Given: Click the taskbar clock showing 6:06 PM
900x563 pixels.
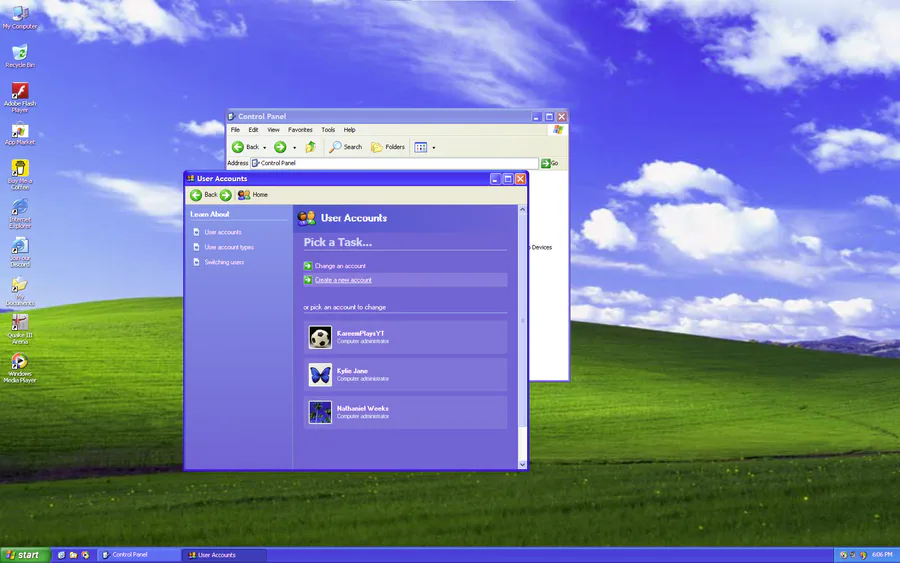Looking at the screenshot, I should (882, 555).
